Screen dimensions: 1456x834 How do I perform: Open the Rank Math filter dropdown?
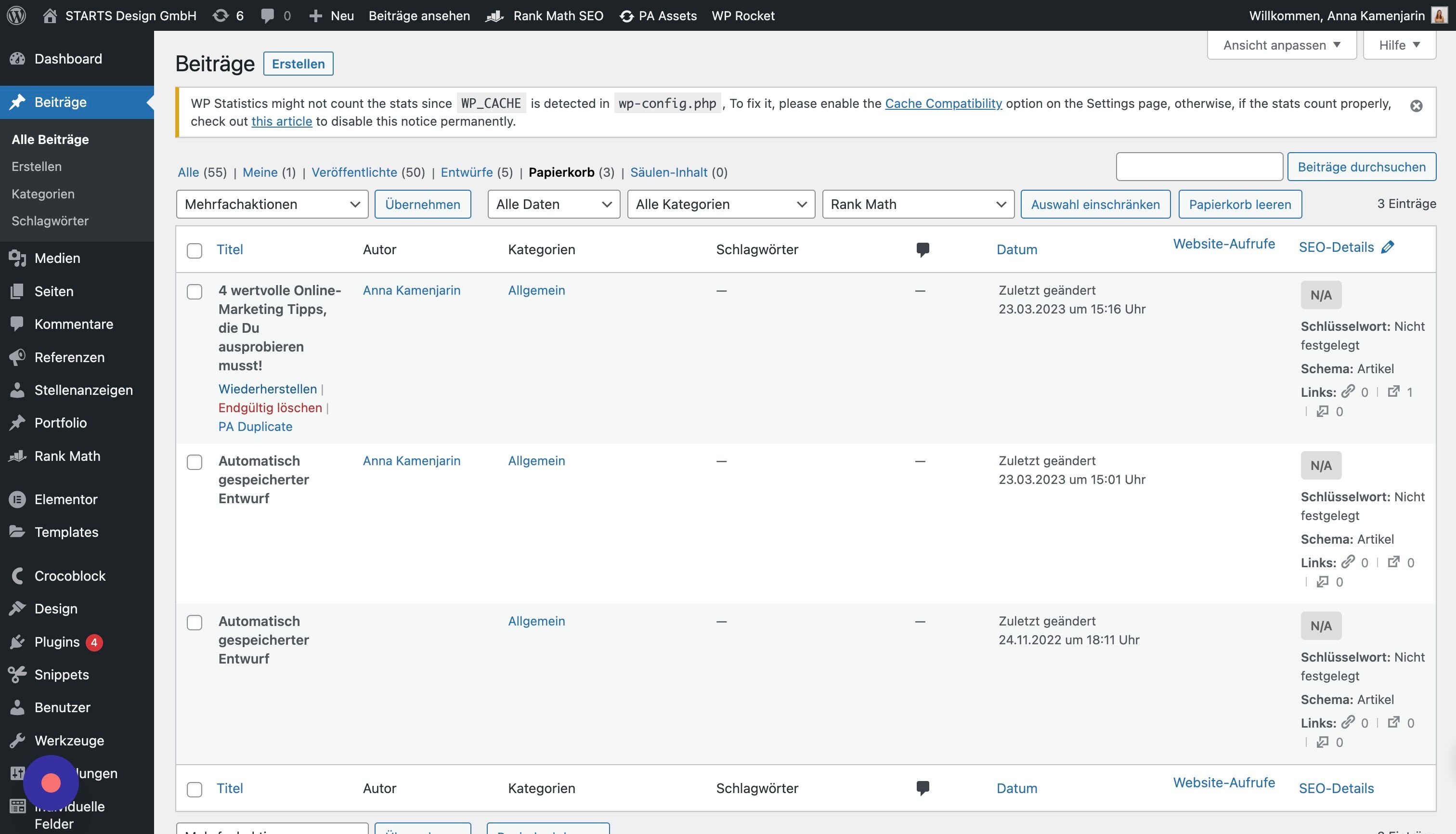point(918,204)
